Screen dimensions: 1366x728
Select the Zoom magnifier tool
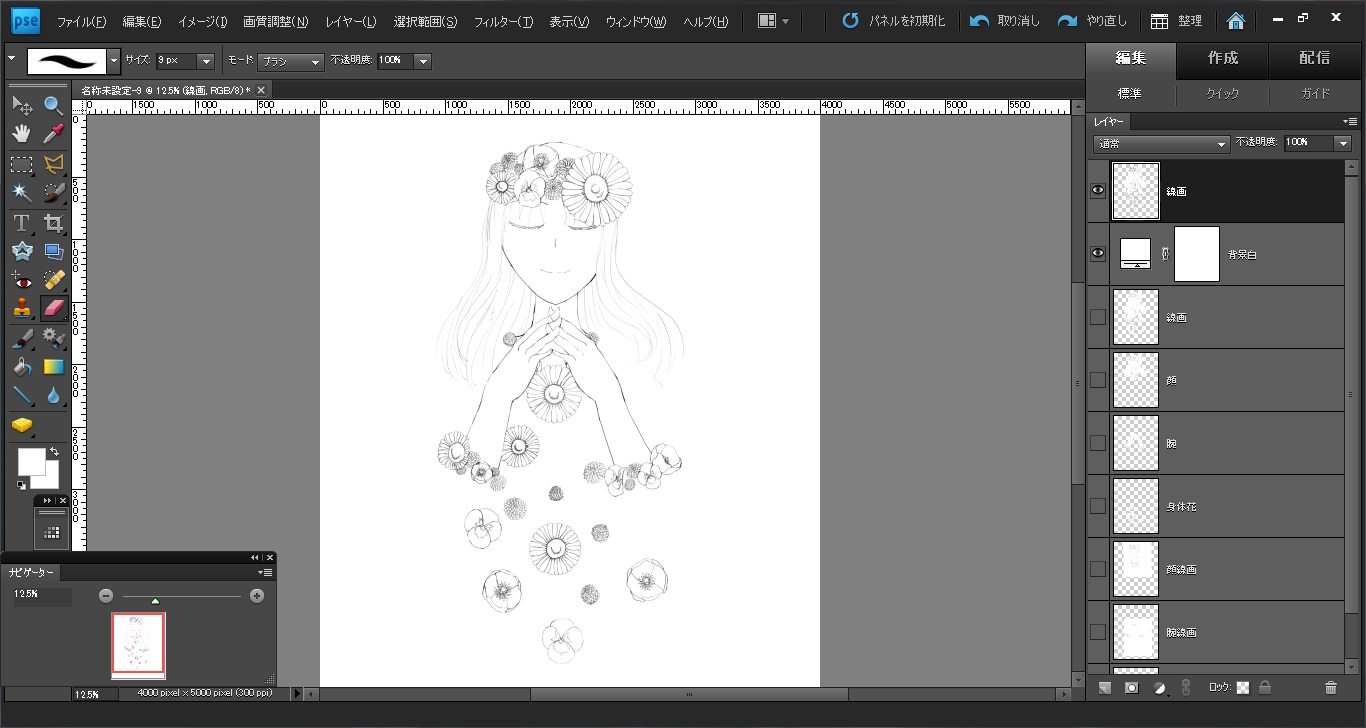[x=53, y=105]
